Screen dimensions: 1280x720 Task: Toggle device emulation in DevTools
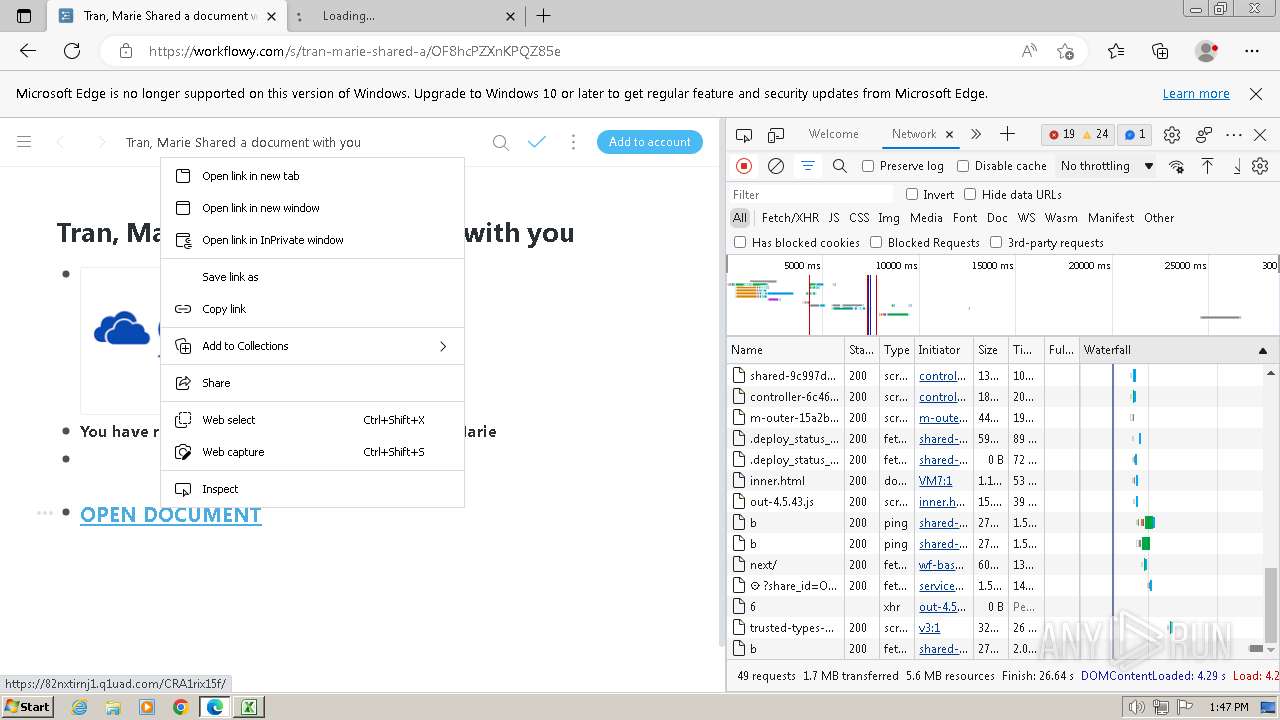[776, 134]
